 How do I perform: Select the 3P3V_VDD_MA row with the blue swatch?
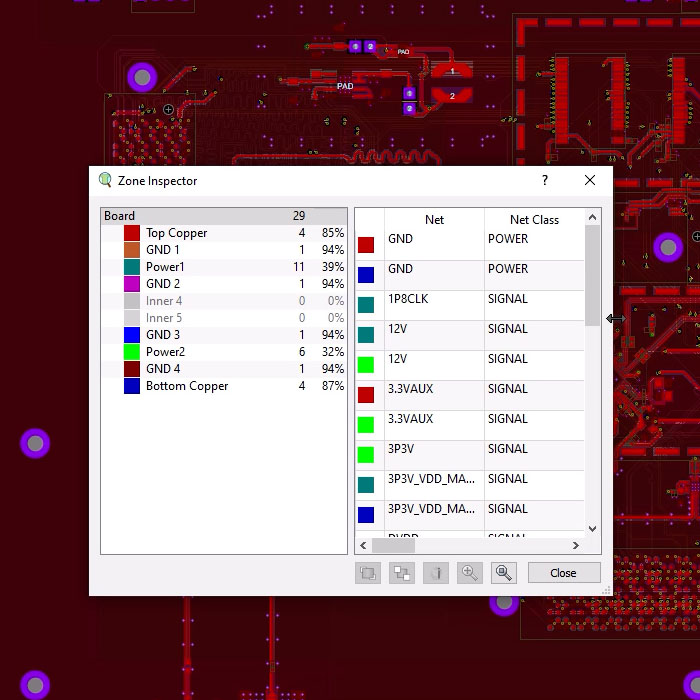pos(470,515)
